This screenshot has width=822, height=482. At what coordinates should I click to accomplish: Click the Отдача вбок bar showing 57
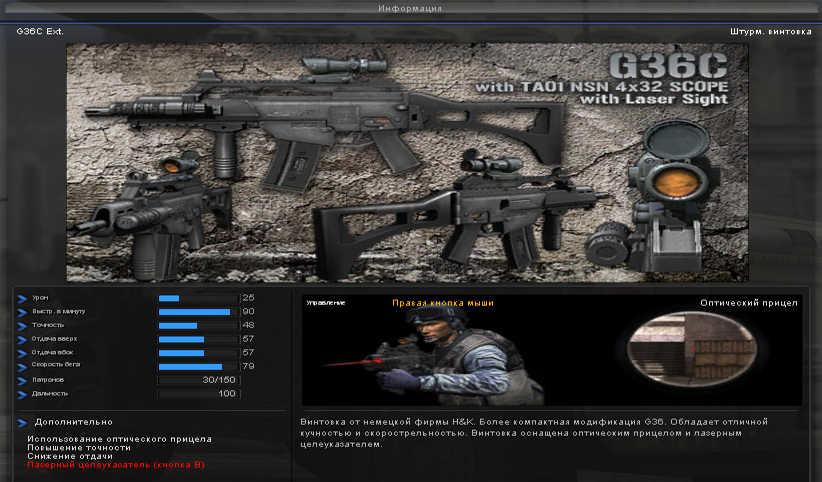pos(199,352)
